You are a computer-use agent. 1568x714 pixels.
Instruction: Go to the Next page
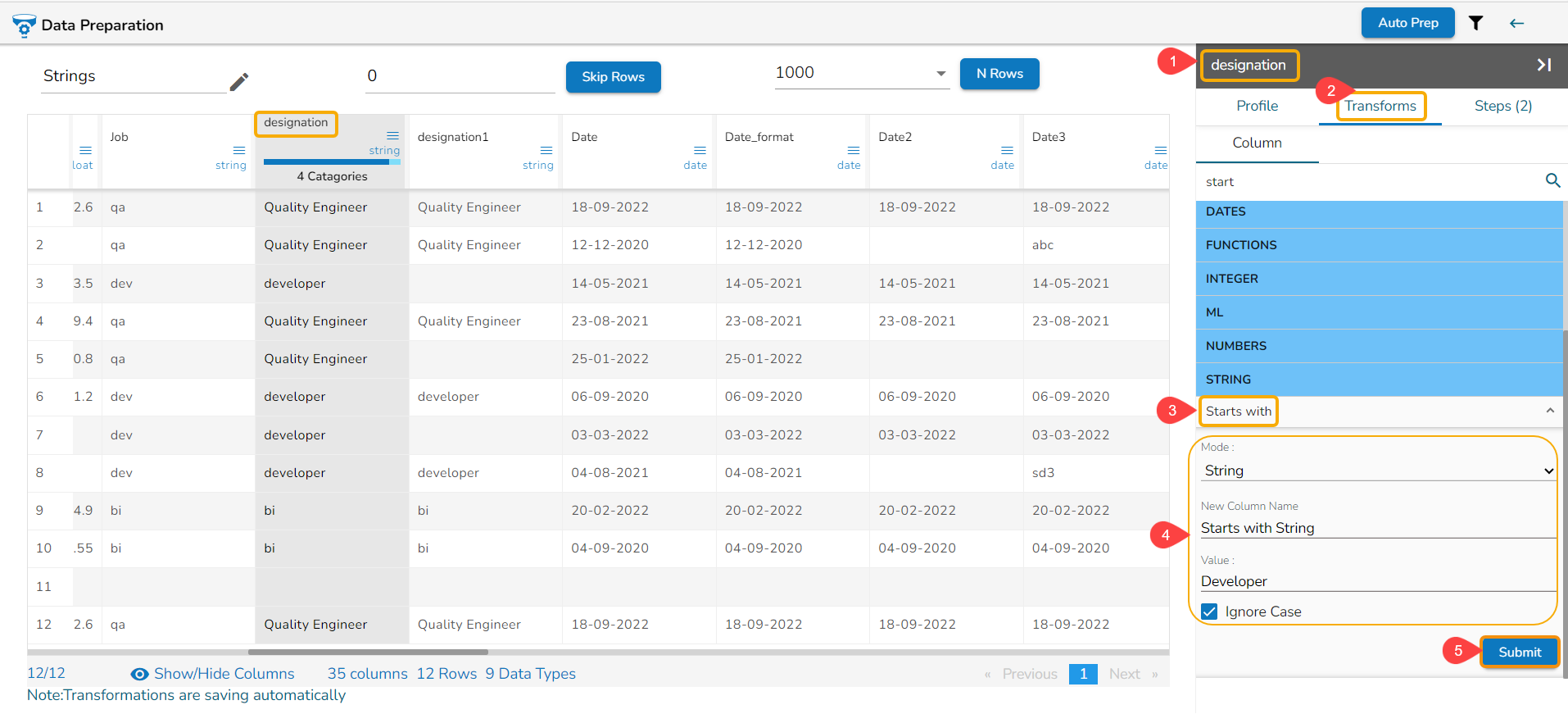pyautogui.click(x=1124, y=674)
